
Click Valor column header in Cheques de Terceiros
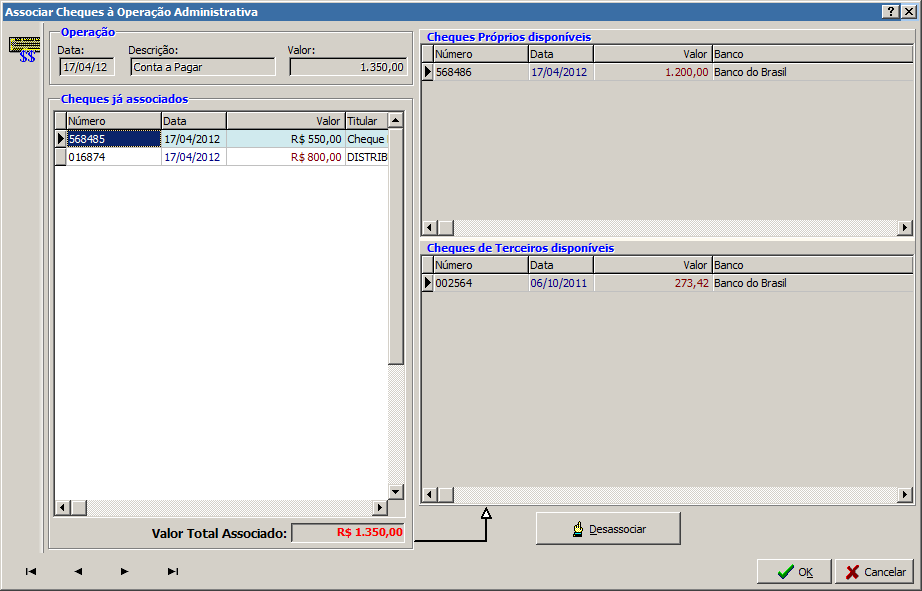(x=652, y=265)
